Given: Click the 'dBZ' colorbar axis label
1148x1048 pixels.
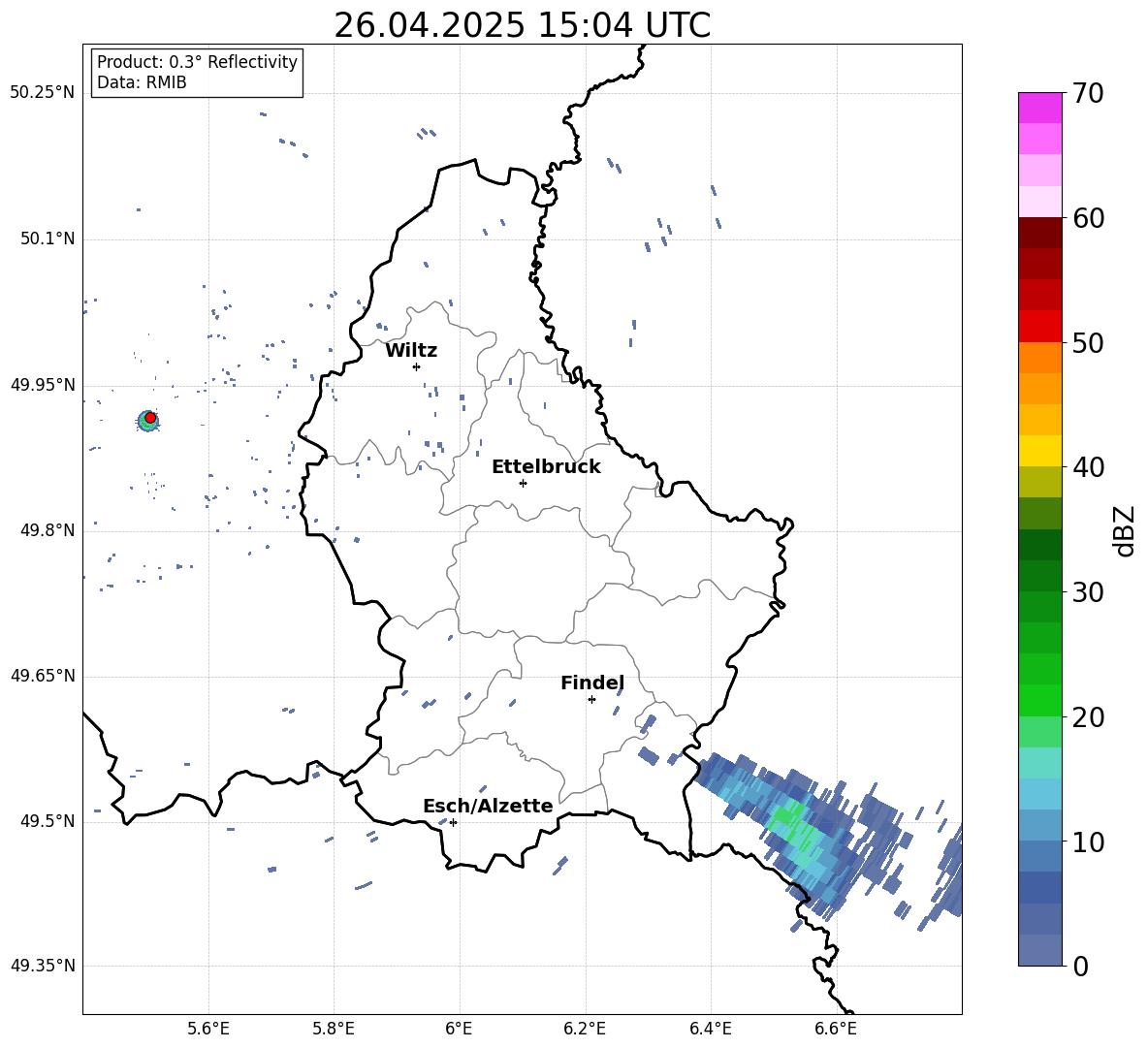Looking at the screenshot, I should pos(1125,530).
